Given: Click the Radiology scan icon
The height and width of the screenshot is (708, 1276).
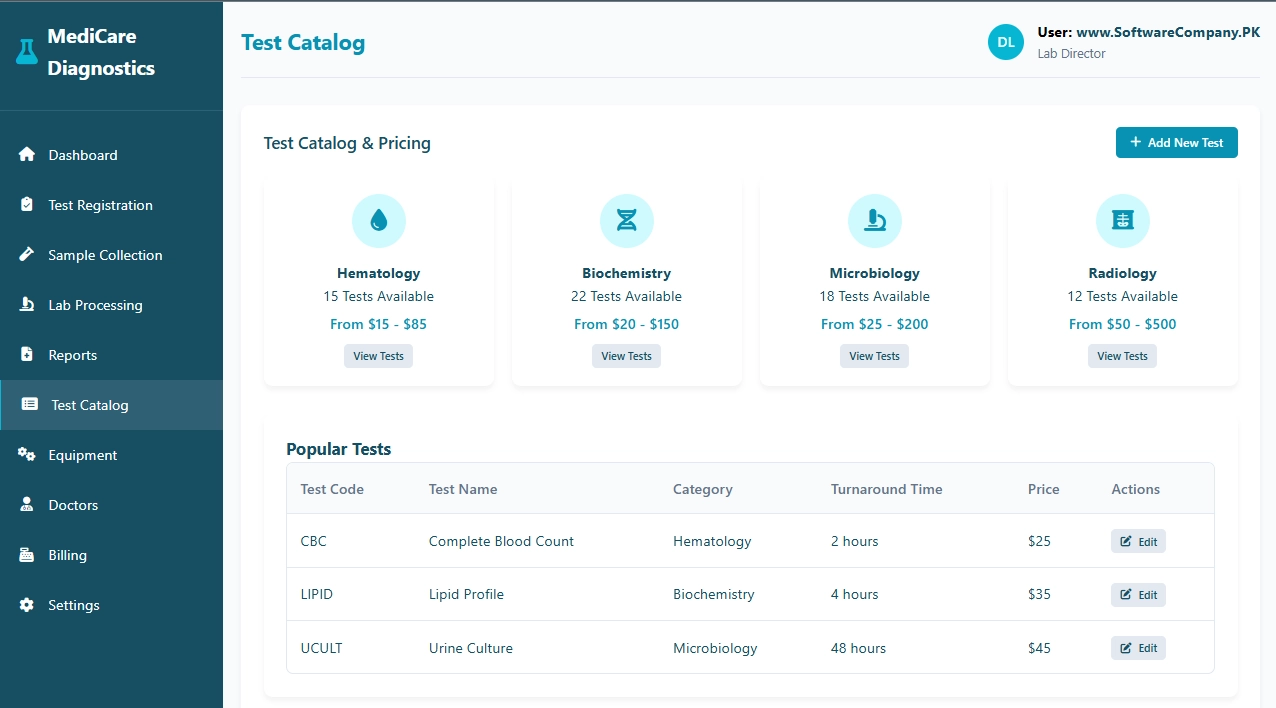Looking at the screenshot, I should point(1122,220).
